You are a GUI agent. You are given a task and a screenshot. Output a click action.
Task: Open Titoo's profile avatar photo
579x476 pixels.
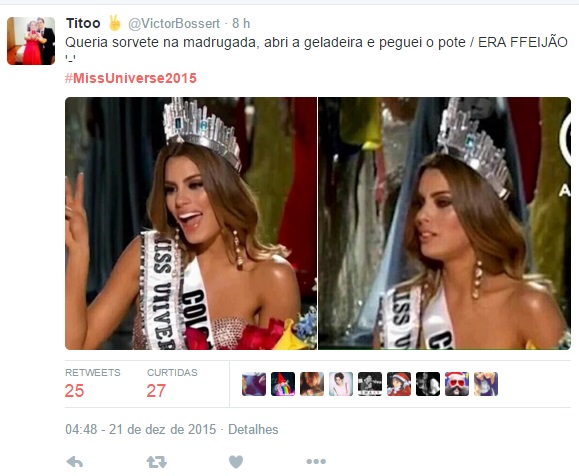(x=31, y=41)
